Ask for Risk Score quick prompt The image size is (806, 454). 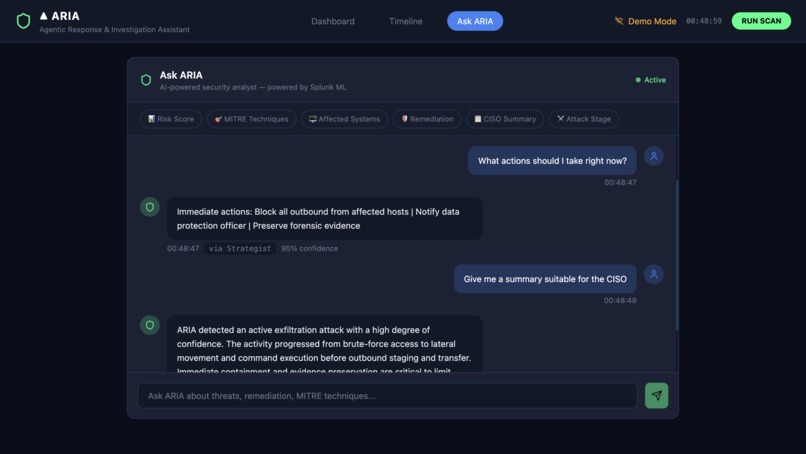[x=171, y=119]
